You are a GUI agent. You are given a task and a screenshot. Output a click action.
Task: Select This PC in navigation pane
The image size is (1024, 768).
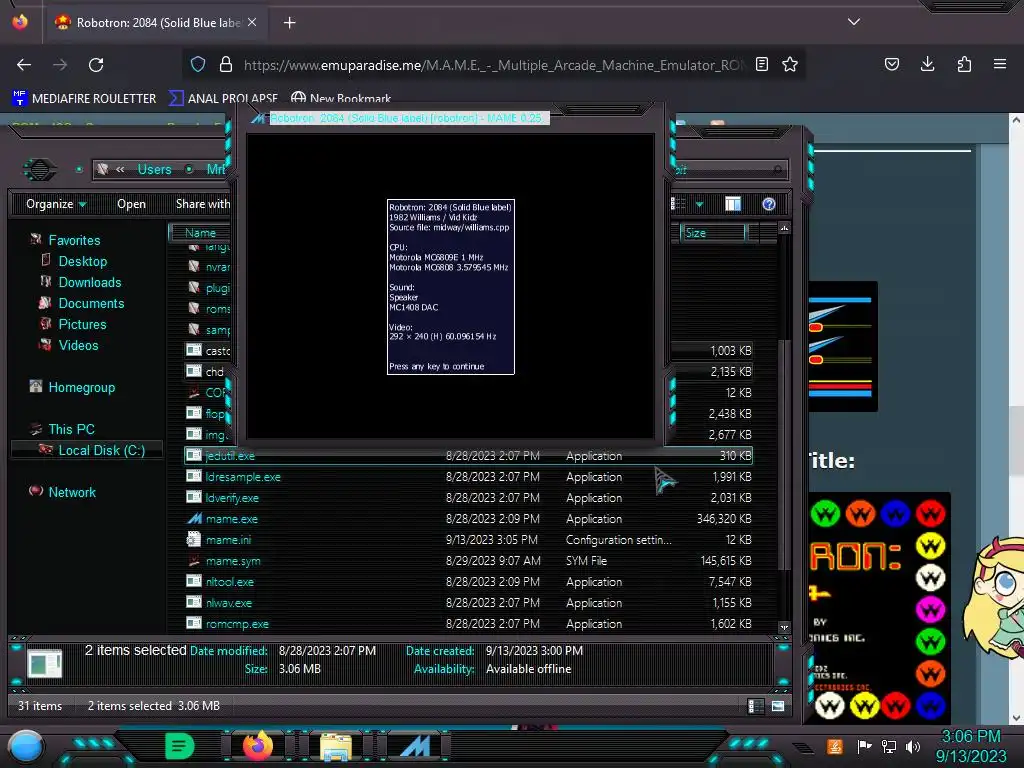coord(71,429)
